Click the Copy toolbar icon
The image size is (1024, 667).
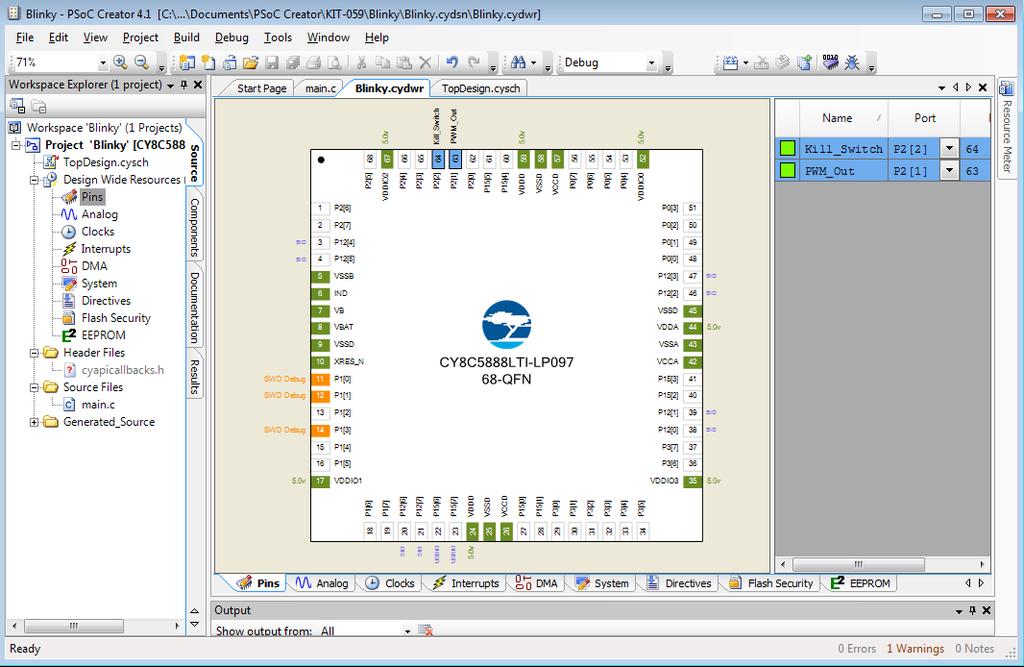(x=383, y=63)
